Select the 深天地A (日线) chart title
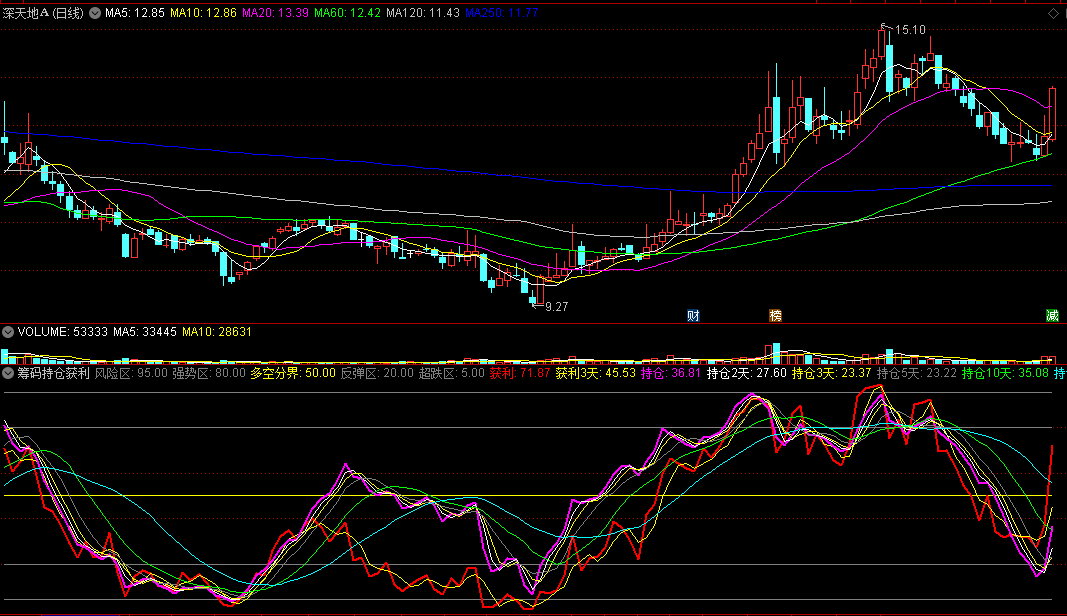 [x=43, y=13]
